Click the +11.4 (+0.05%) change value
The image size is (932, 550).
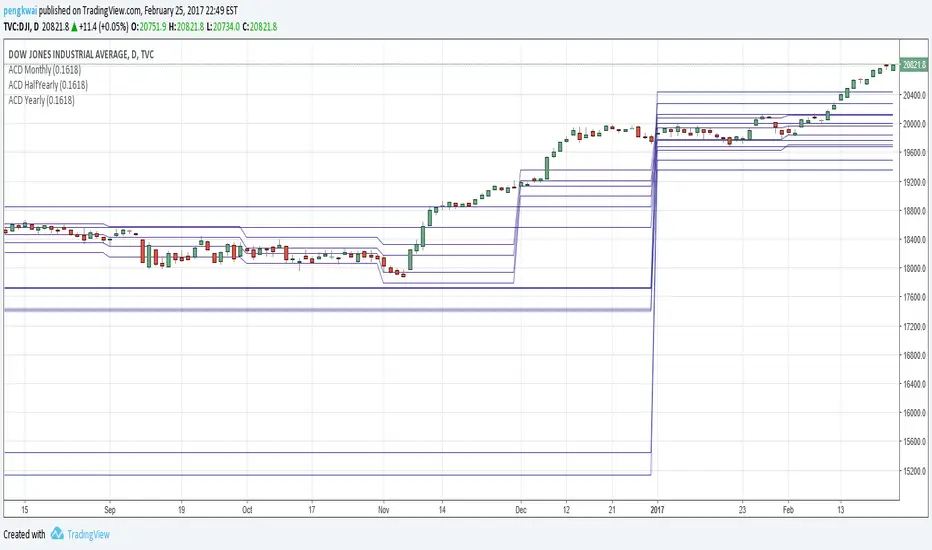tap(104, 27)
